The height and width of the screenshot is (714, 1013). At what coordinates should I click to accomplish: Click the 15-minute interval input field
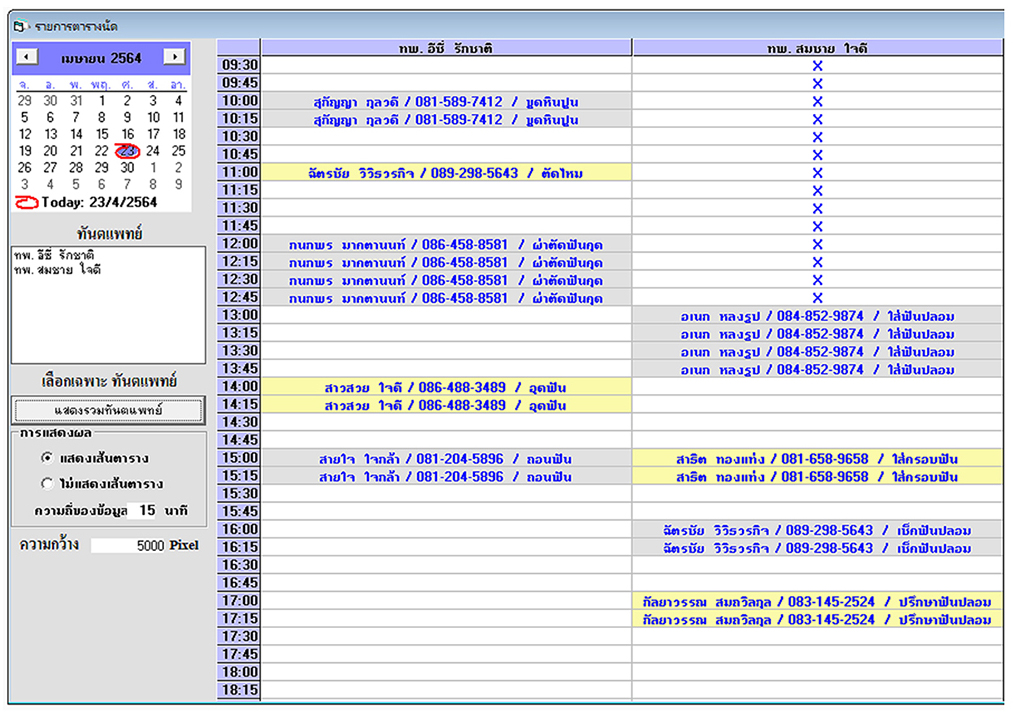146,510
